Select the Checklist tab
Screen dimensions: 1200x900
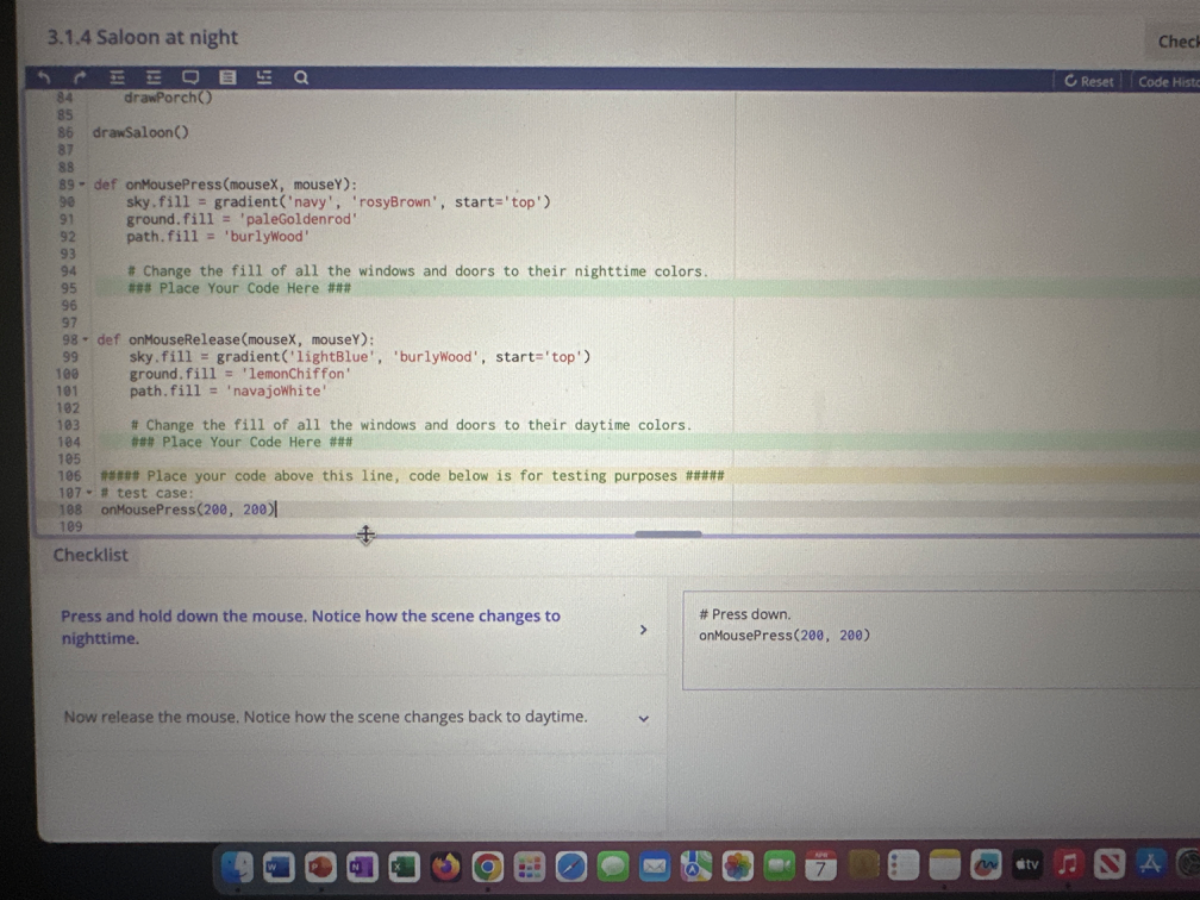tap(90, 555)
